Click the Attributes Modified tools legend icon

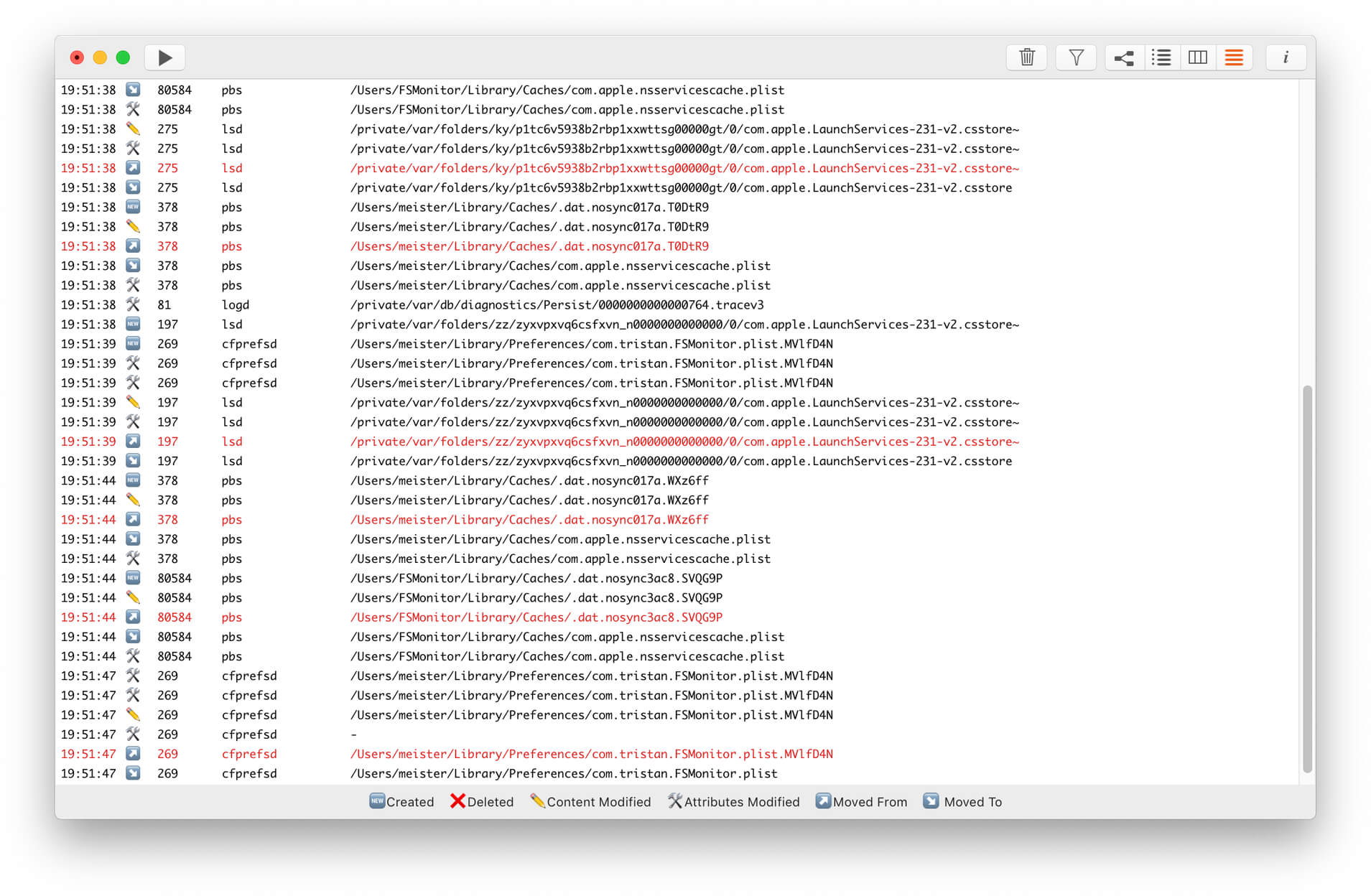674,801
